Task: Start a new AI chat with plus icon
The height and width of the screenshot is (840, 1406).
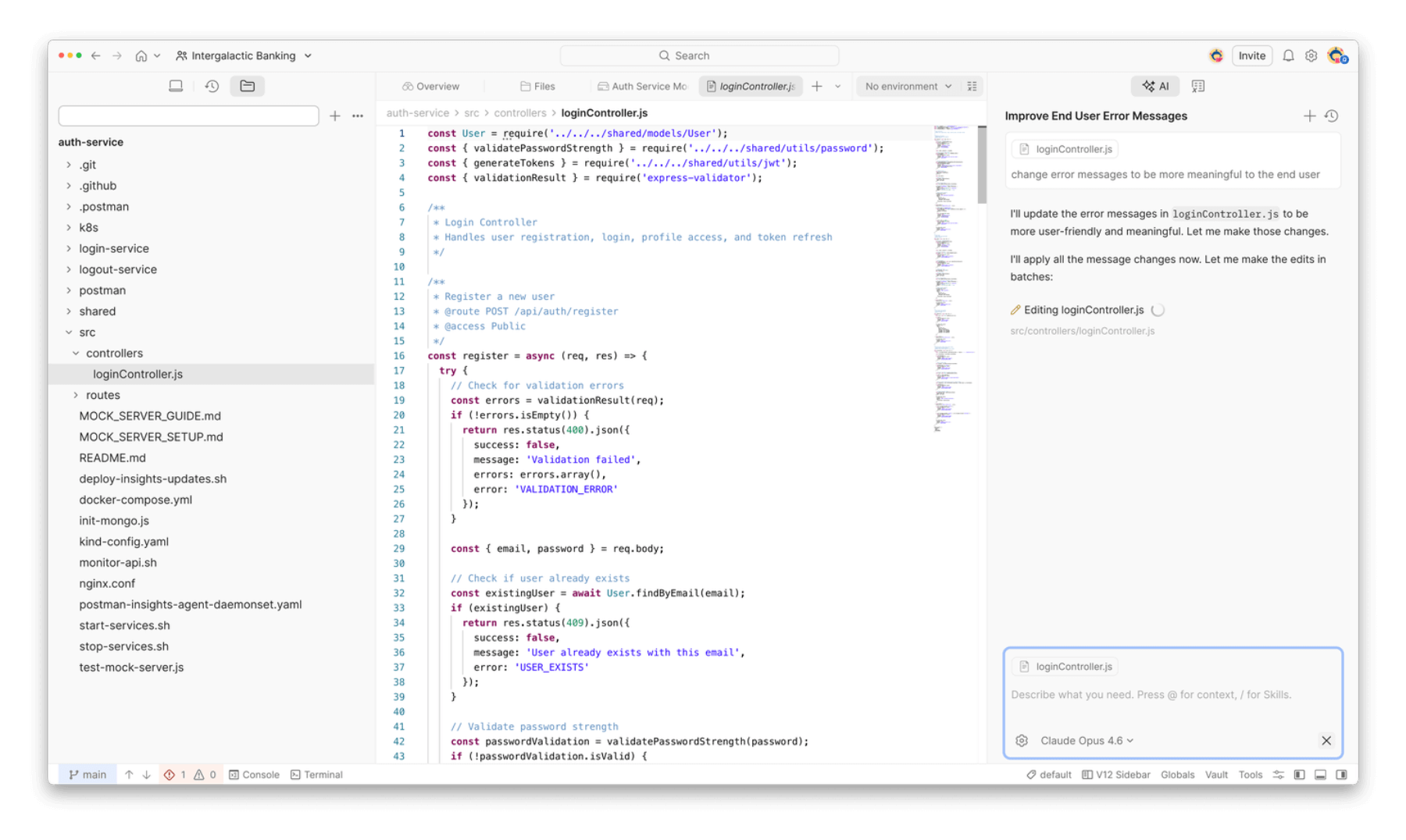Action: click(x=1309, y=116)
